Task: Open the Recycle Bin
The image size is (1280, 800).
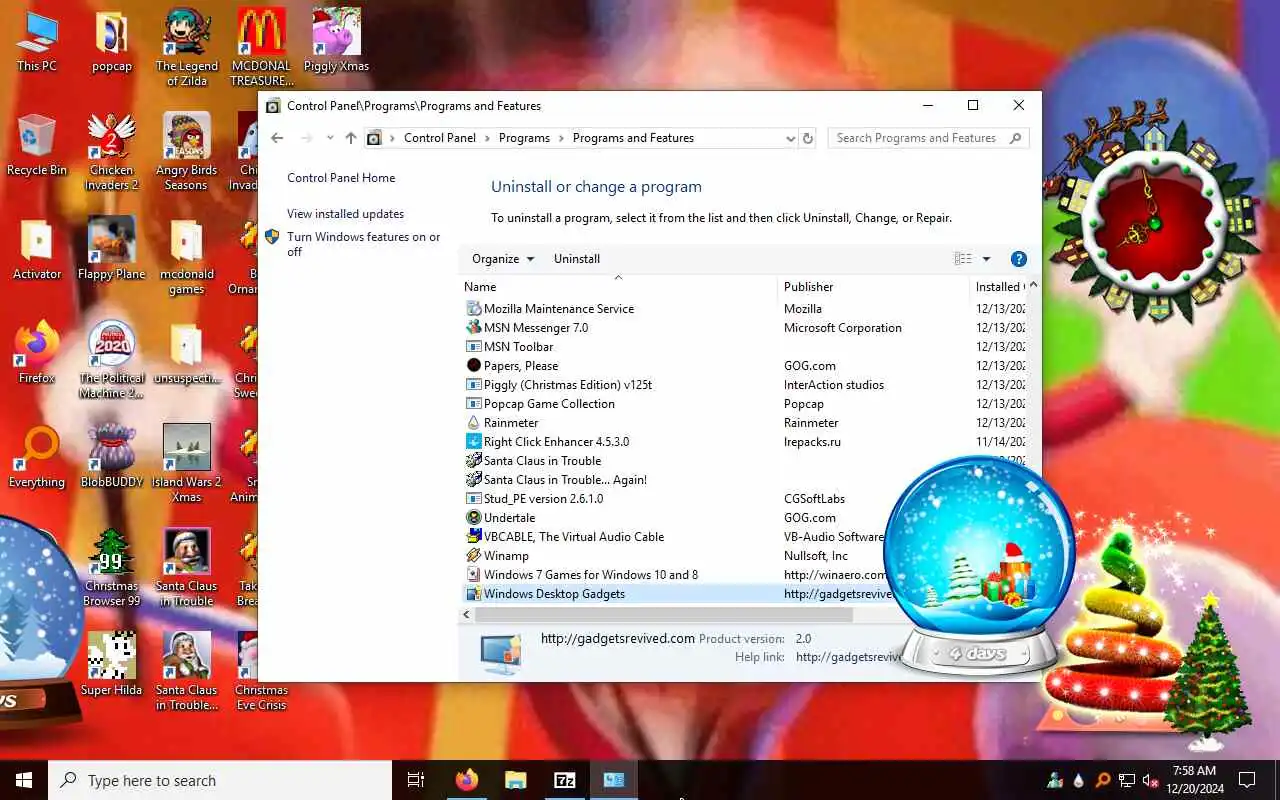Action: (x=37, y=145)
